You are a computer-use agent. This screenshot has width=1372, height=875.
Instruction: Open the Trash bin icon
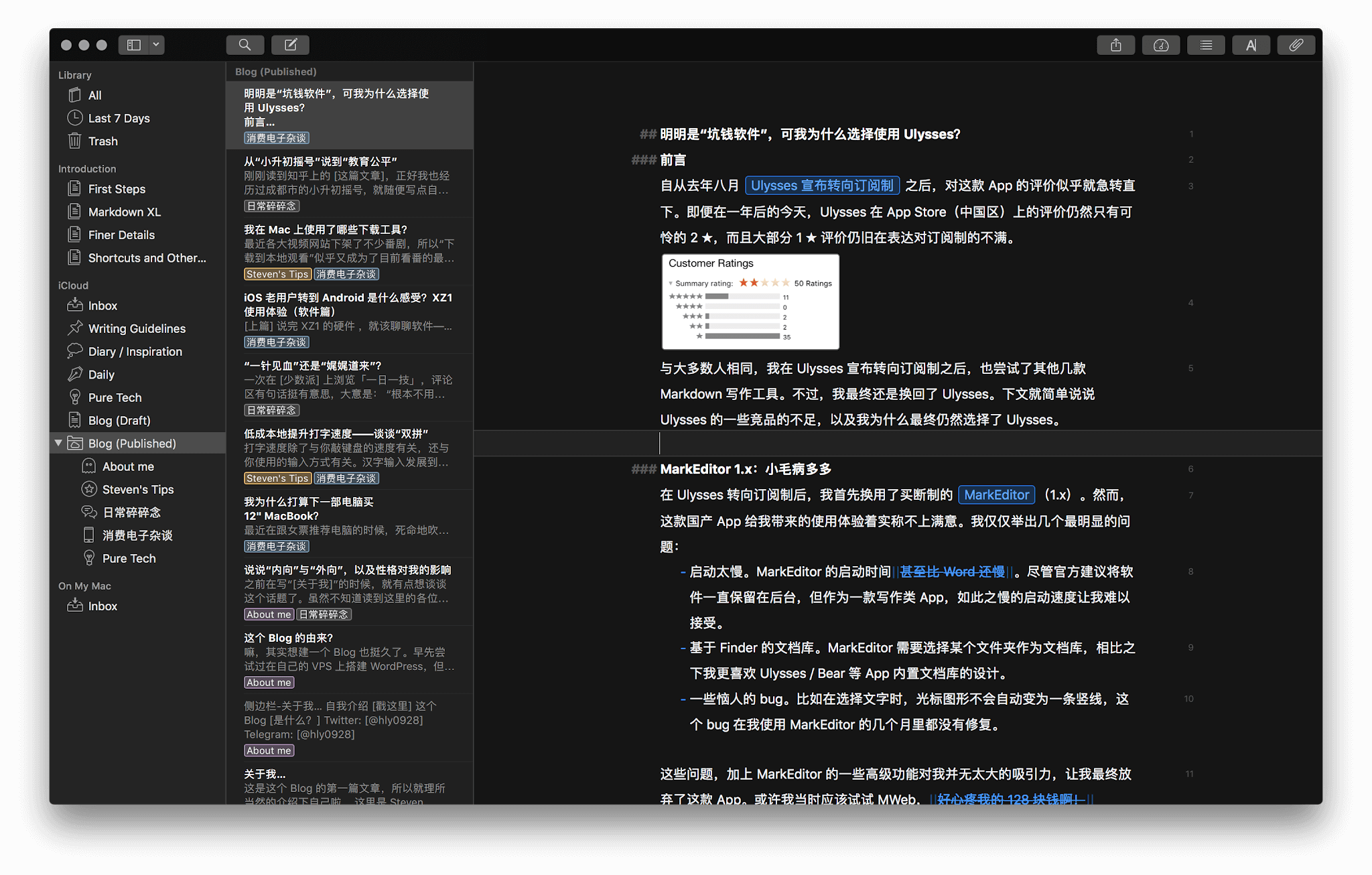[x=74, y=141]
